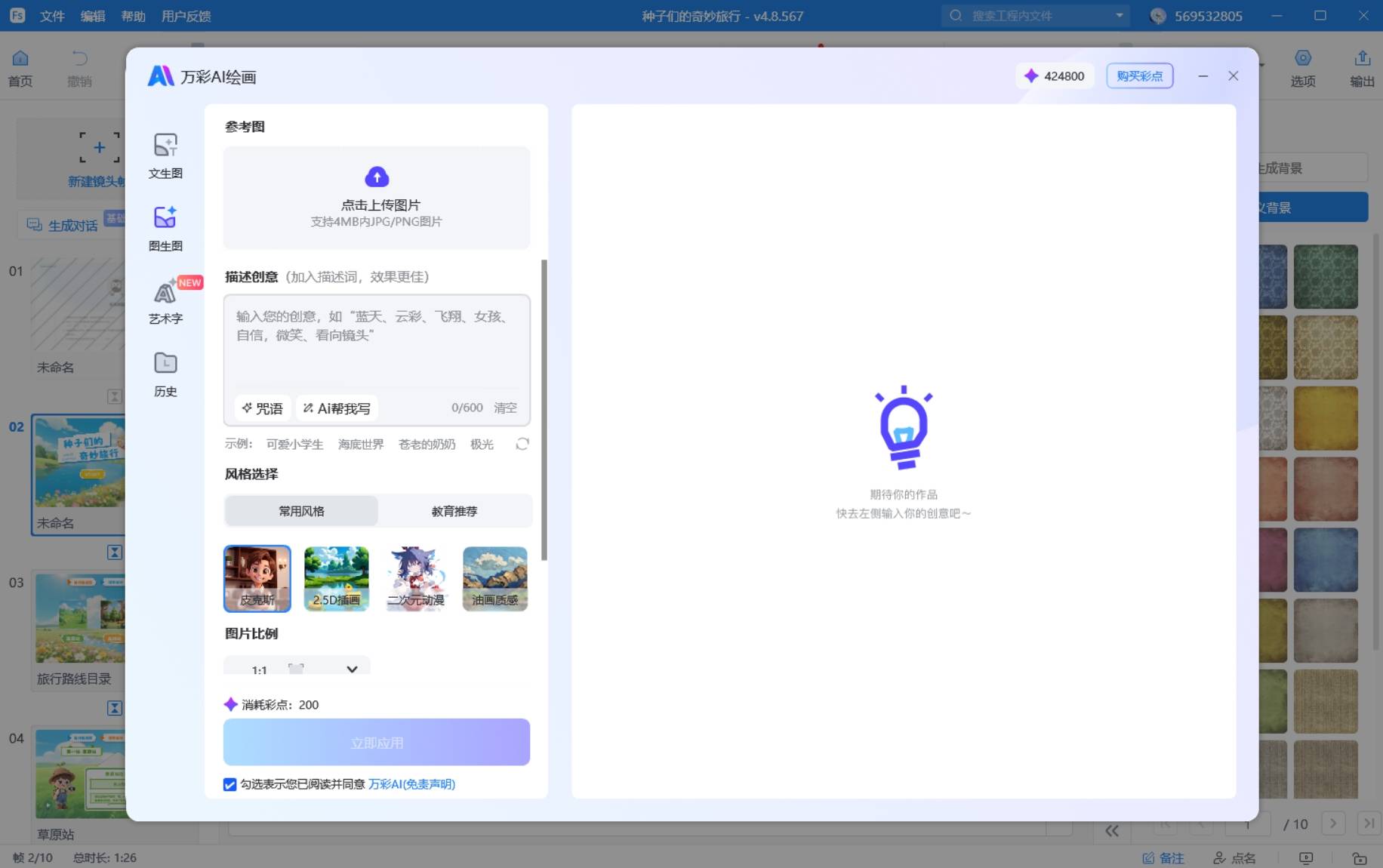
Task: Click the cloud upload icon for reference image
Action: pyautogui.click(x=377, y=177)
